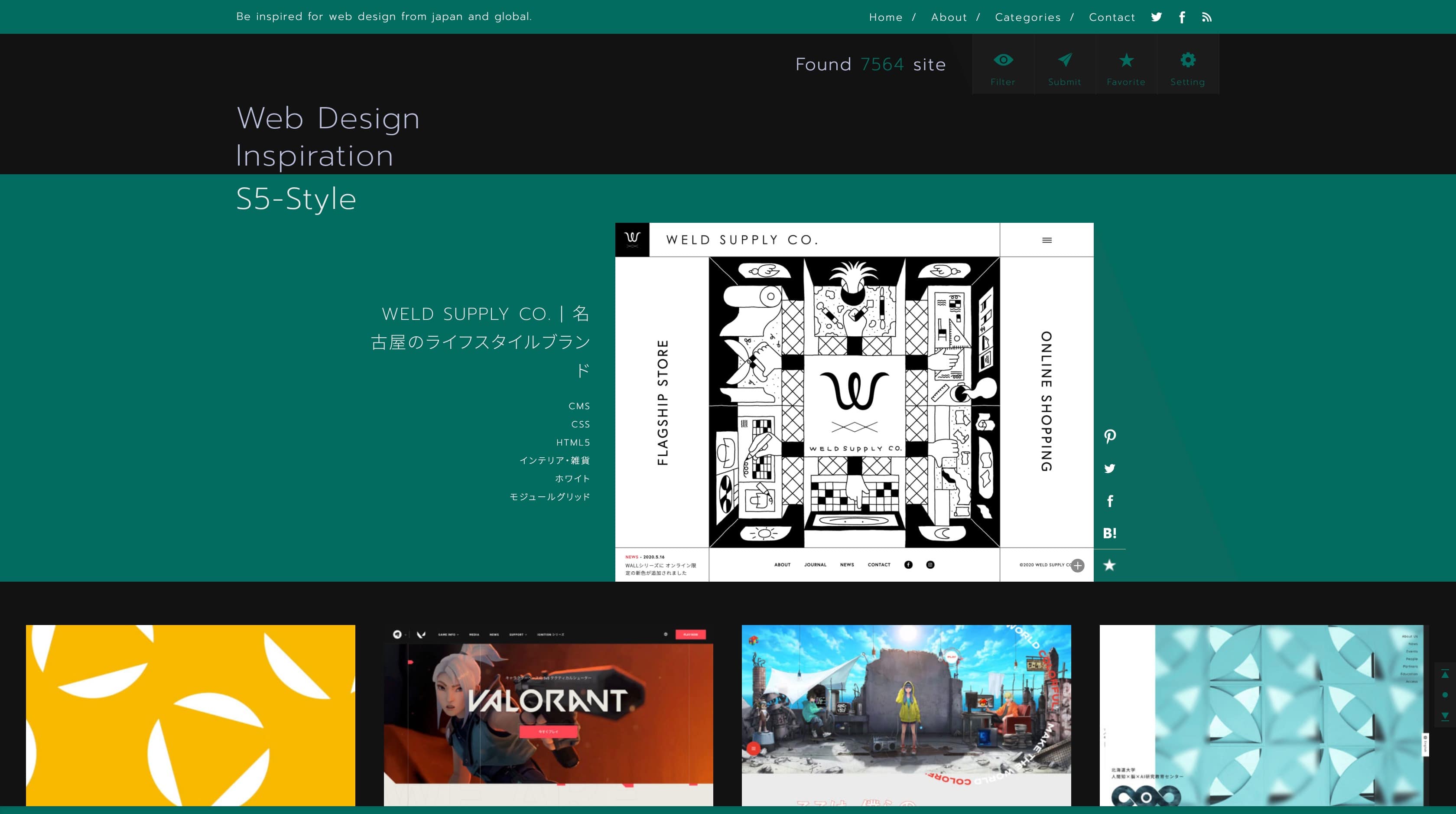1456x814 pixels.
Task: Toggle favorite star beside featured site
Action: (x=1109, y=565)
